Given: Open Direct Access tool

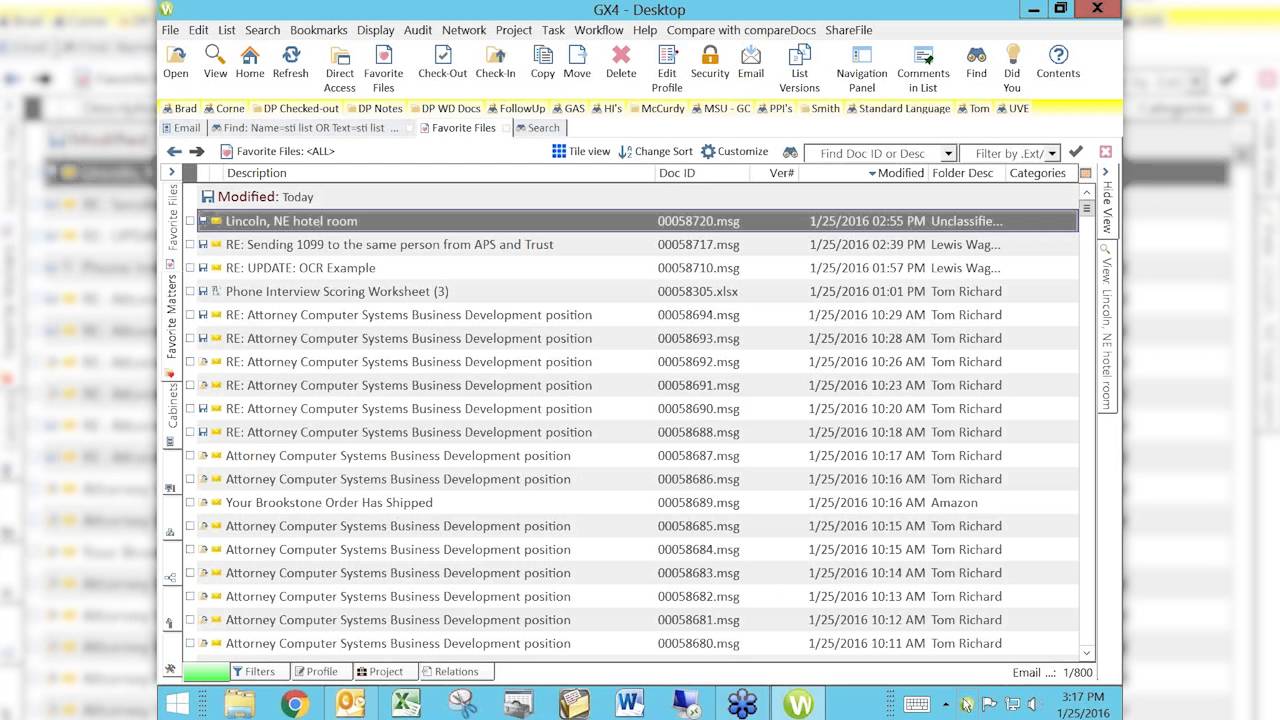Looking at the screenshot, I should pyautogui.click(x=340, y=69).
